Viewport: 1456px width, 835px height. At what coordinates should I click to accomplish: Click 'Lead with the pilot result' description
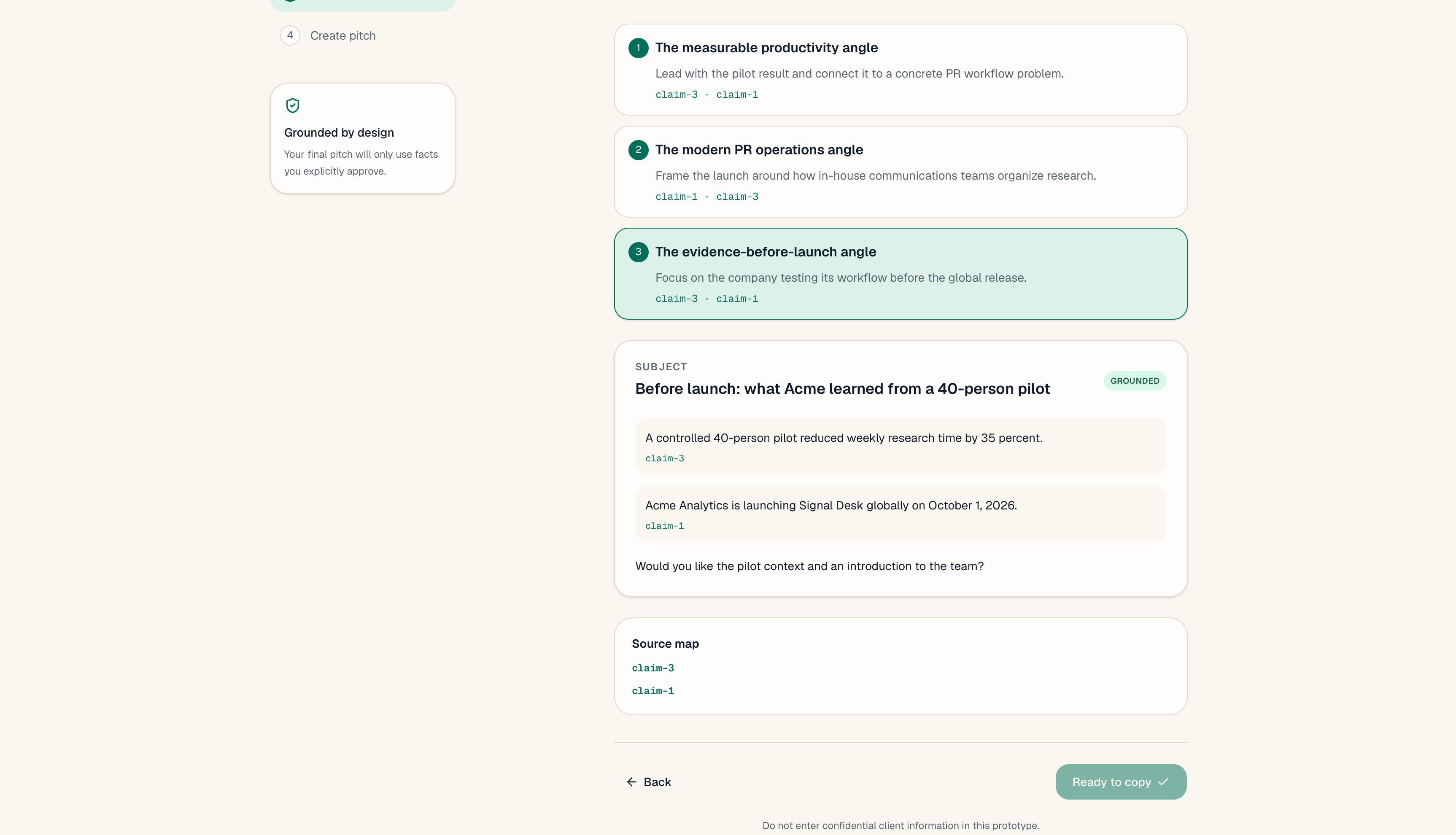[859, 74]
